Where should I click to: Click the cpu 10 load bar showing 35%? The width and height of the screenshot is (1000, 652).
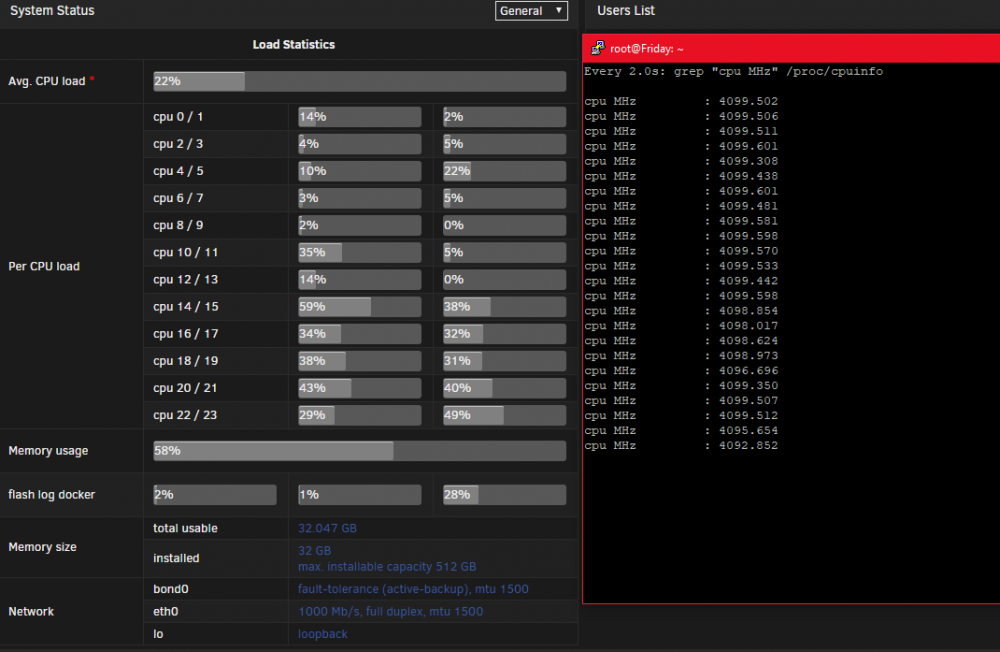coord(360,253)
